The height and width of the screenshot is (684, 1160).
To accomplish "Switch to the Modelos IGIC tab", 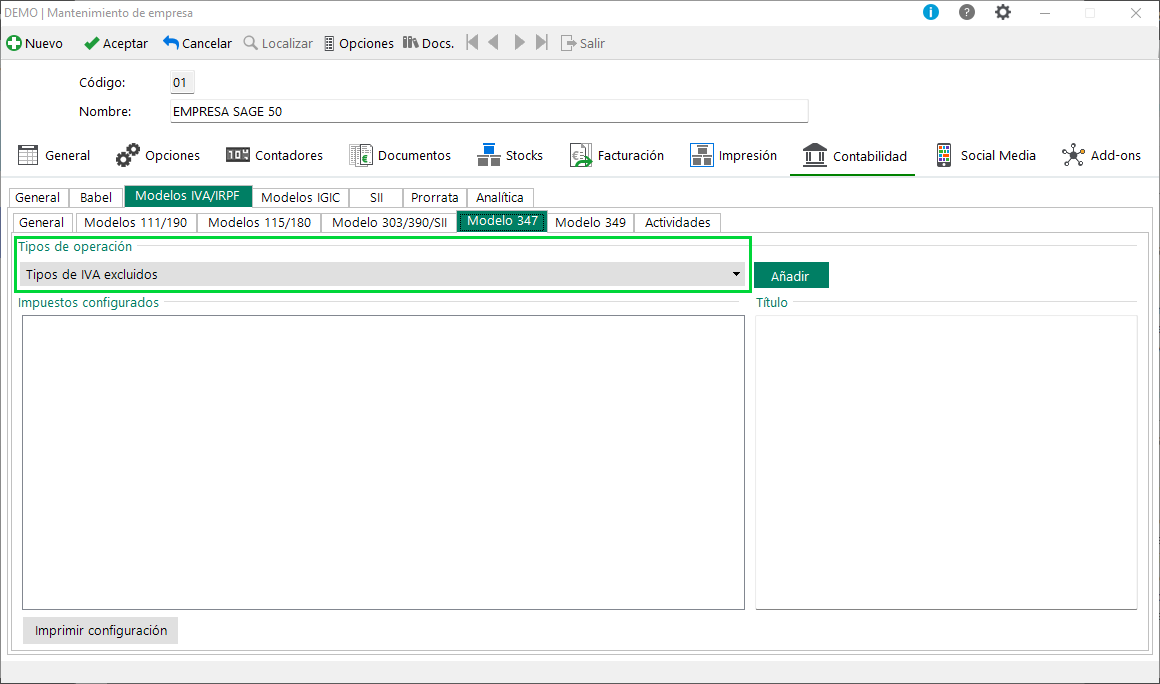I will [300, 197].
